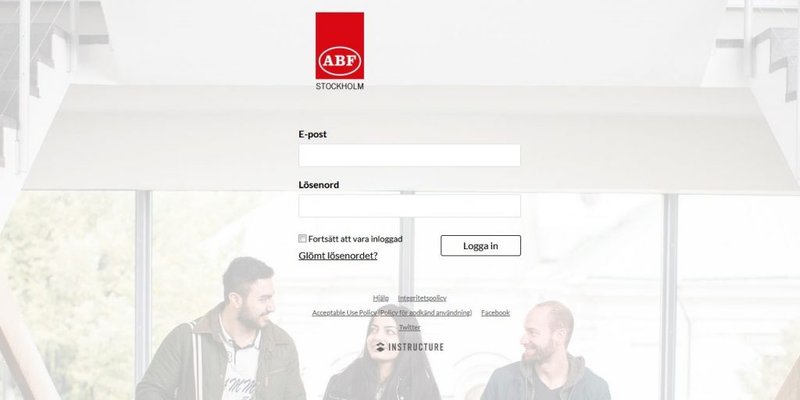This screenshot has height=400, width=800.
Task: Click the STOCKHOLM text under the logo
Action: pyautogui.click(x=340, y=87)
